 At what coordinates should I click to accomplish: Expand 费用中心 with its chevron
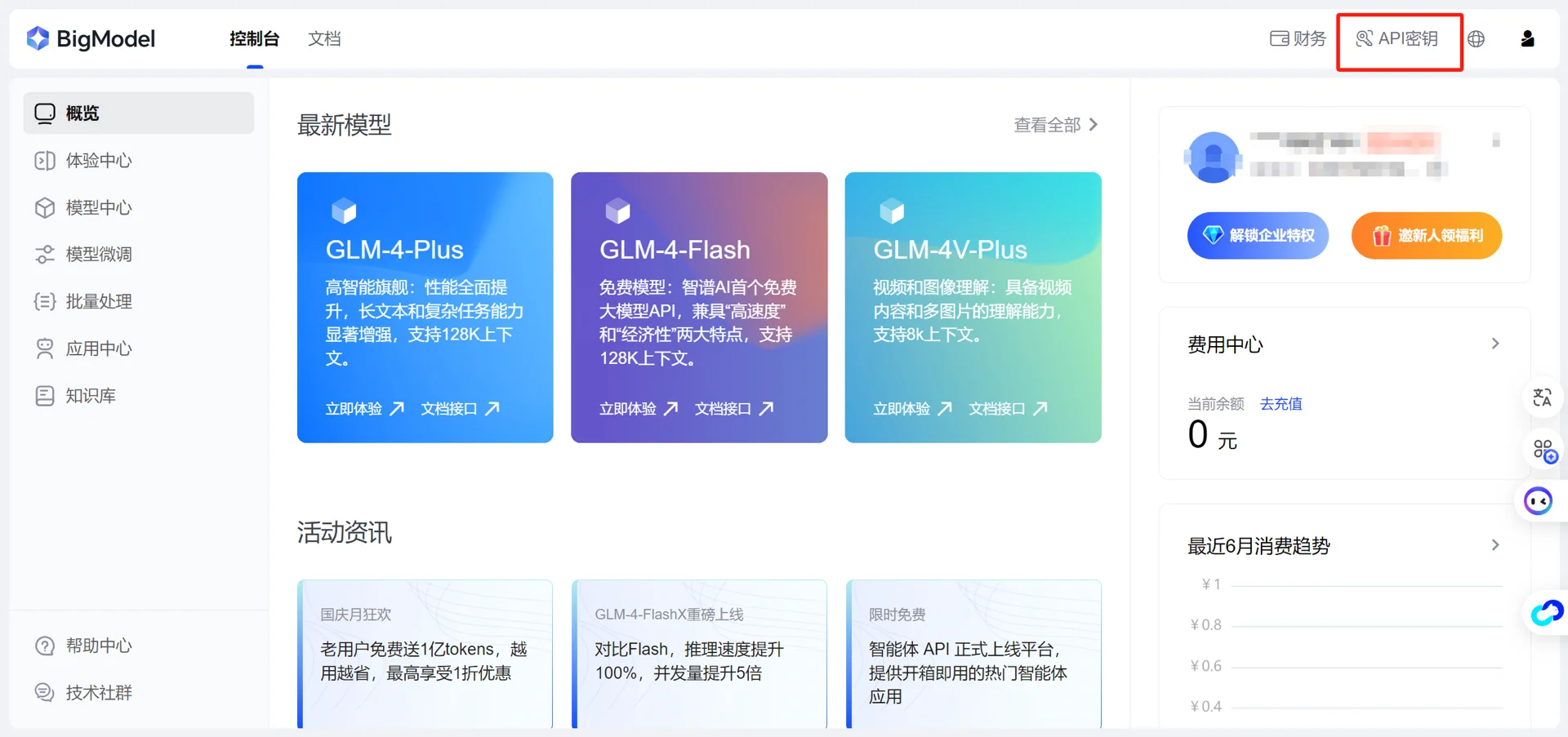(1495, 344)
